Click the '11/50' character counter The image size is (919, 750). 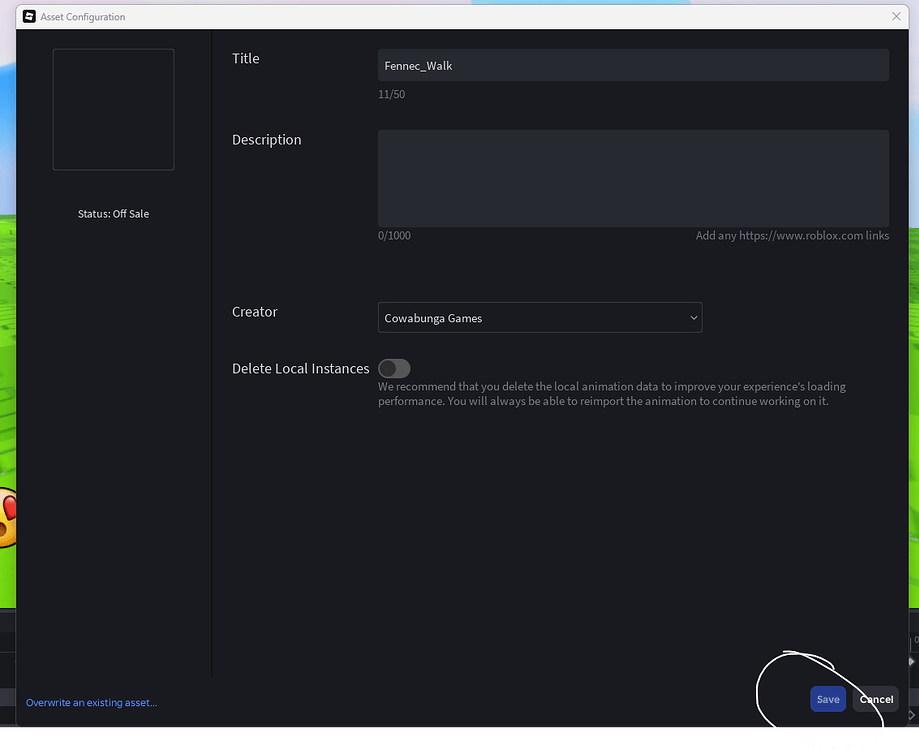(x=392, y=94)
